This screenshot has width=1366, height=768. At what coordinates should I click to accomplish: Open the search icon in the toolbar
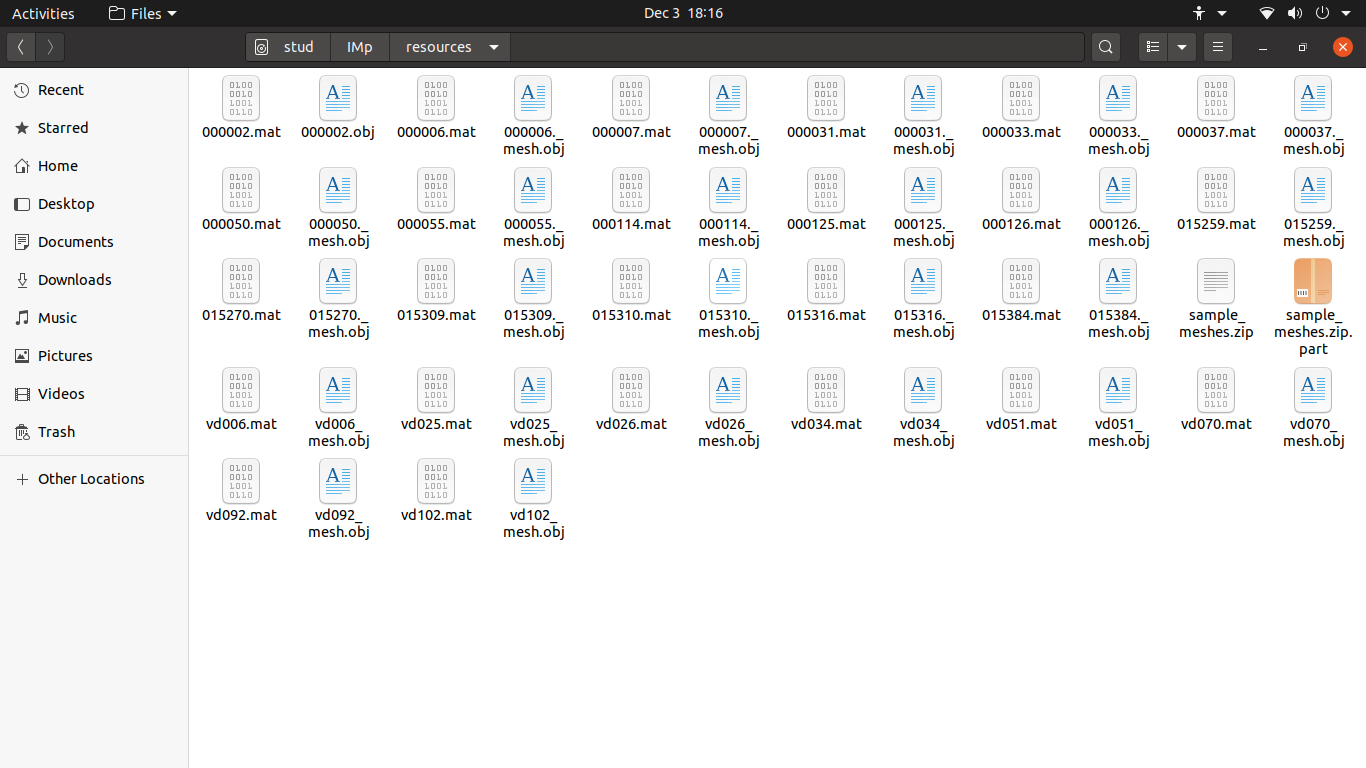pyautogui.click(x=1105, y=46)
